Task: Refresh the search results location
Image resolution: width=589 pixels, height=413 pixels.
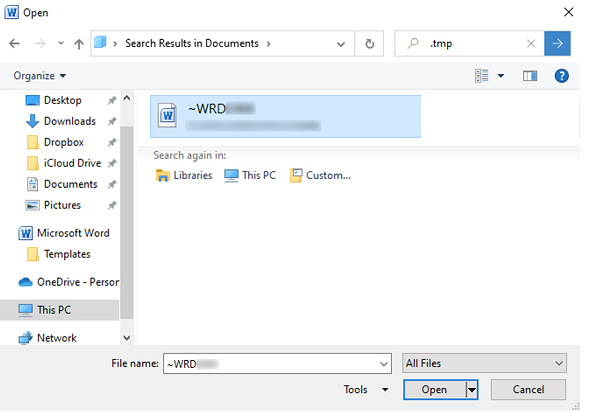Action: click(370, 44)
